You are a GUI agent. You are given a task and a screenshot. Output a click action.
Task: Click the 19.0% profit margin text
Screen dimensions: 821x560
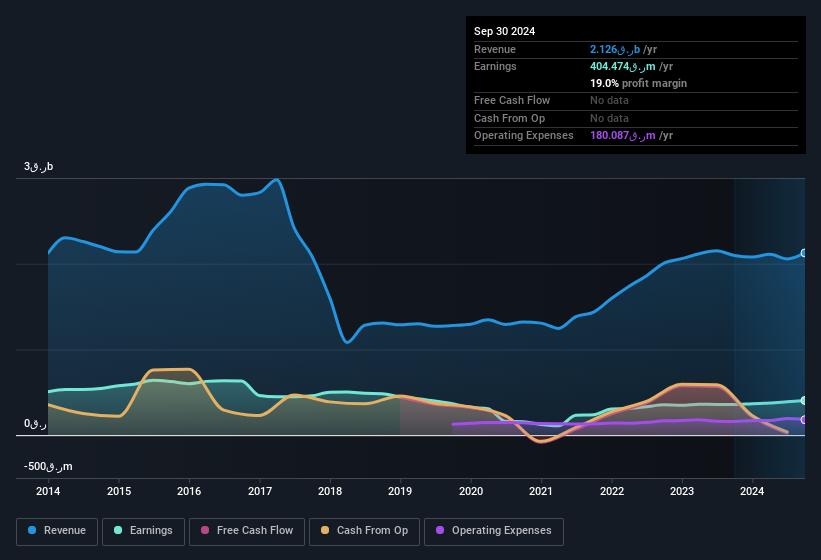click(638, 83)
